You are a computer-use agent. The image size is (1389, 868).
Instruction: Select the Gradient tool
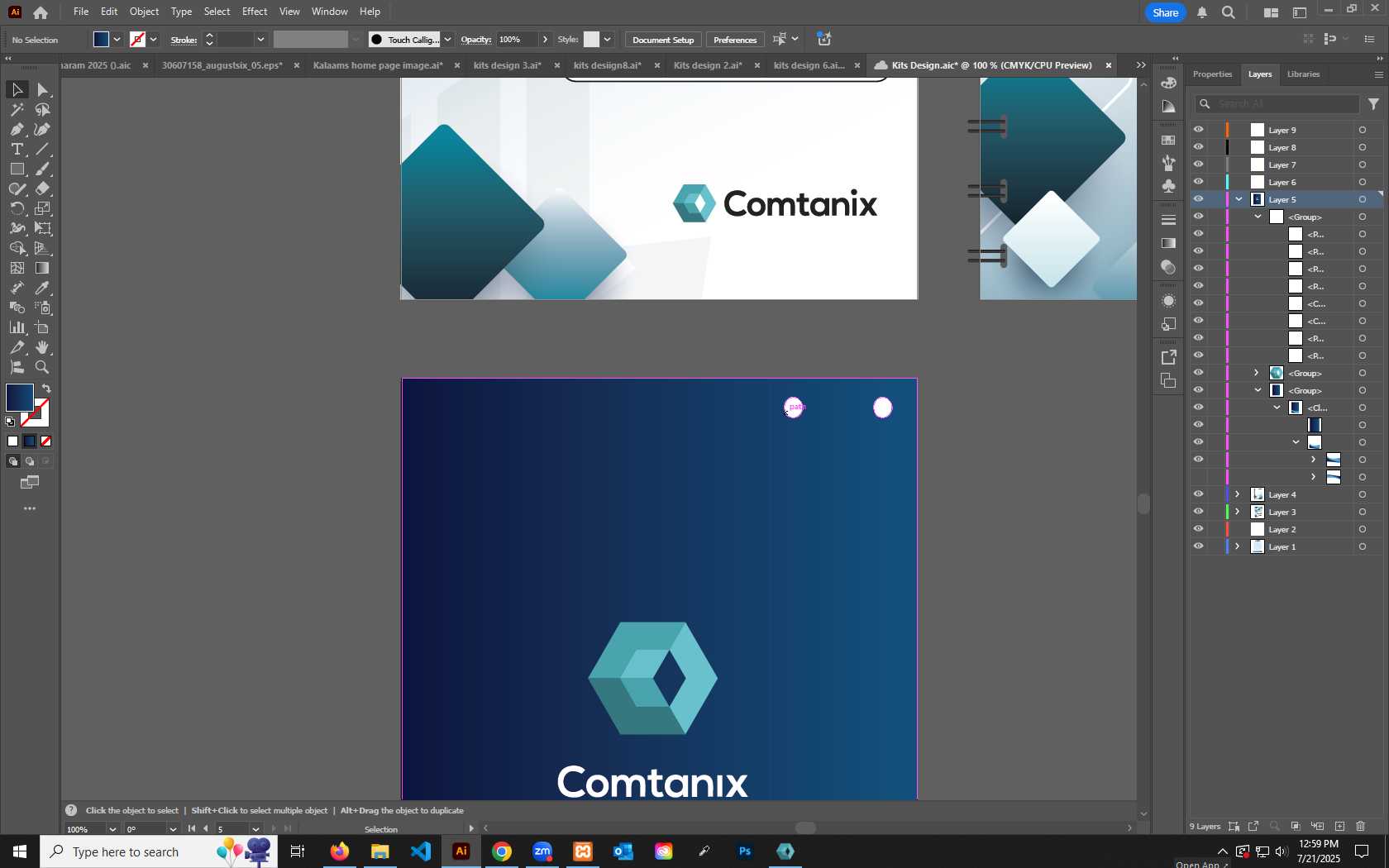42,268
